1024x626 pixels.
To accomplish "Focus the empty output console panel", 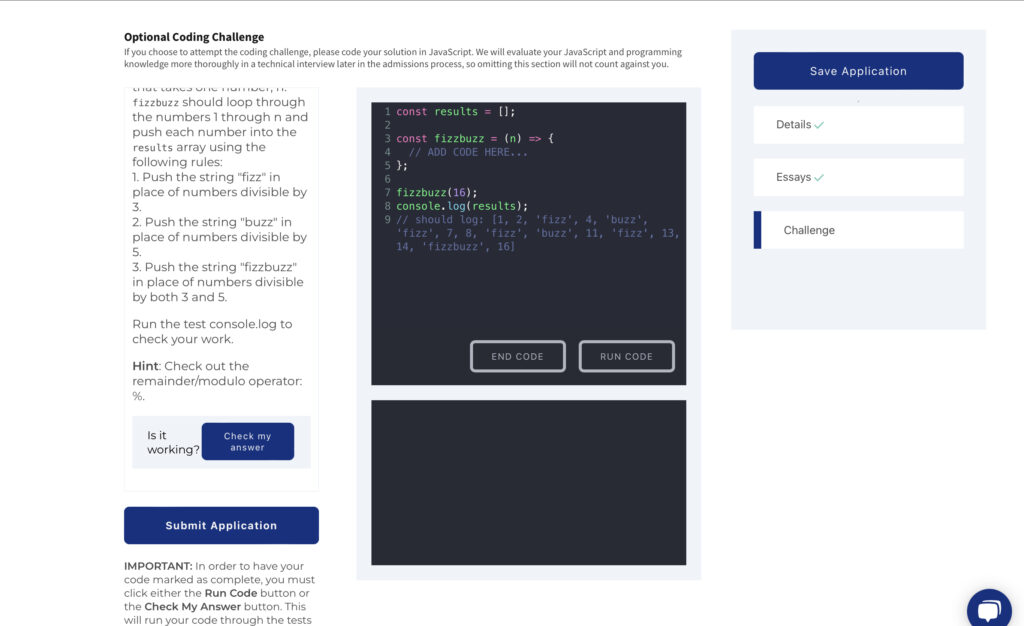I will tap(528, 482).
